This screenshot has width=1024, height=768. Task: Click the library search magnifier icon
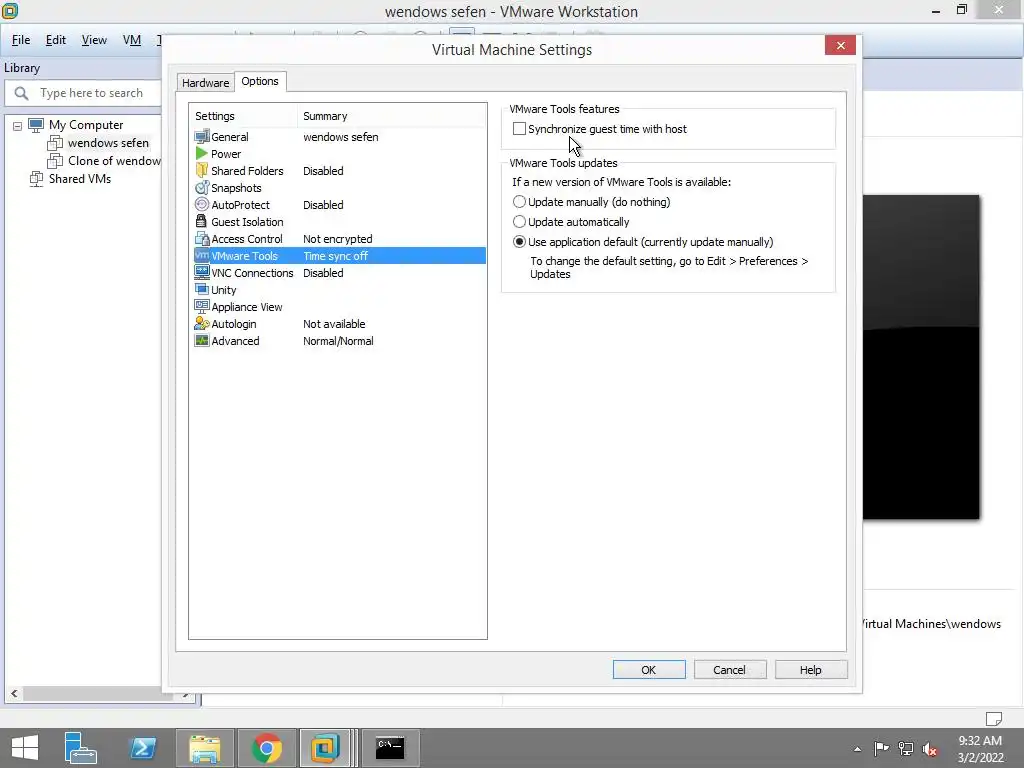pyautogui.click(x=22, y=93)
